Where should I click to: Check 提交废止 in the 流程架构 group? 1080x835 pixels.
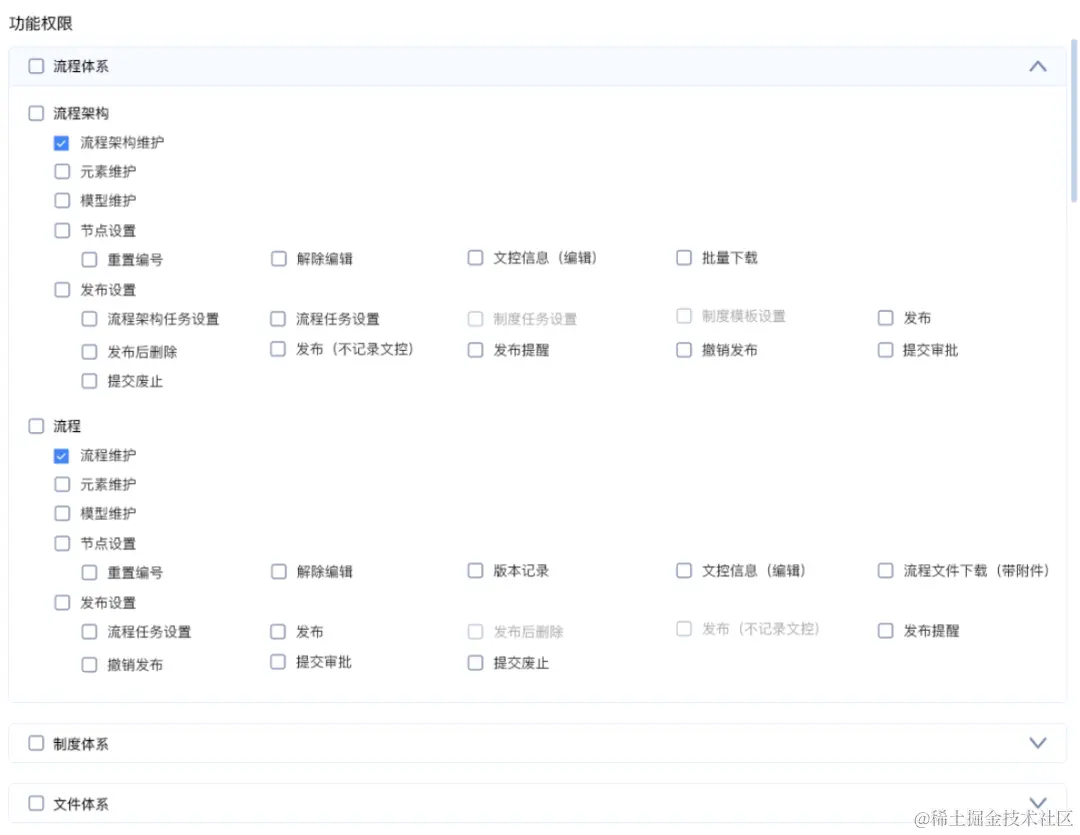click(x=89, y=381)
